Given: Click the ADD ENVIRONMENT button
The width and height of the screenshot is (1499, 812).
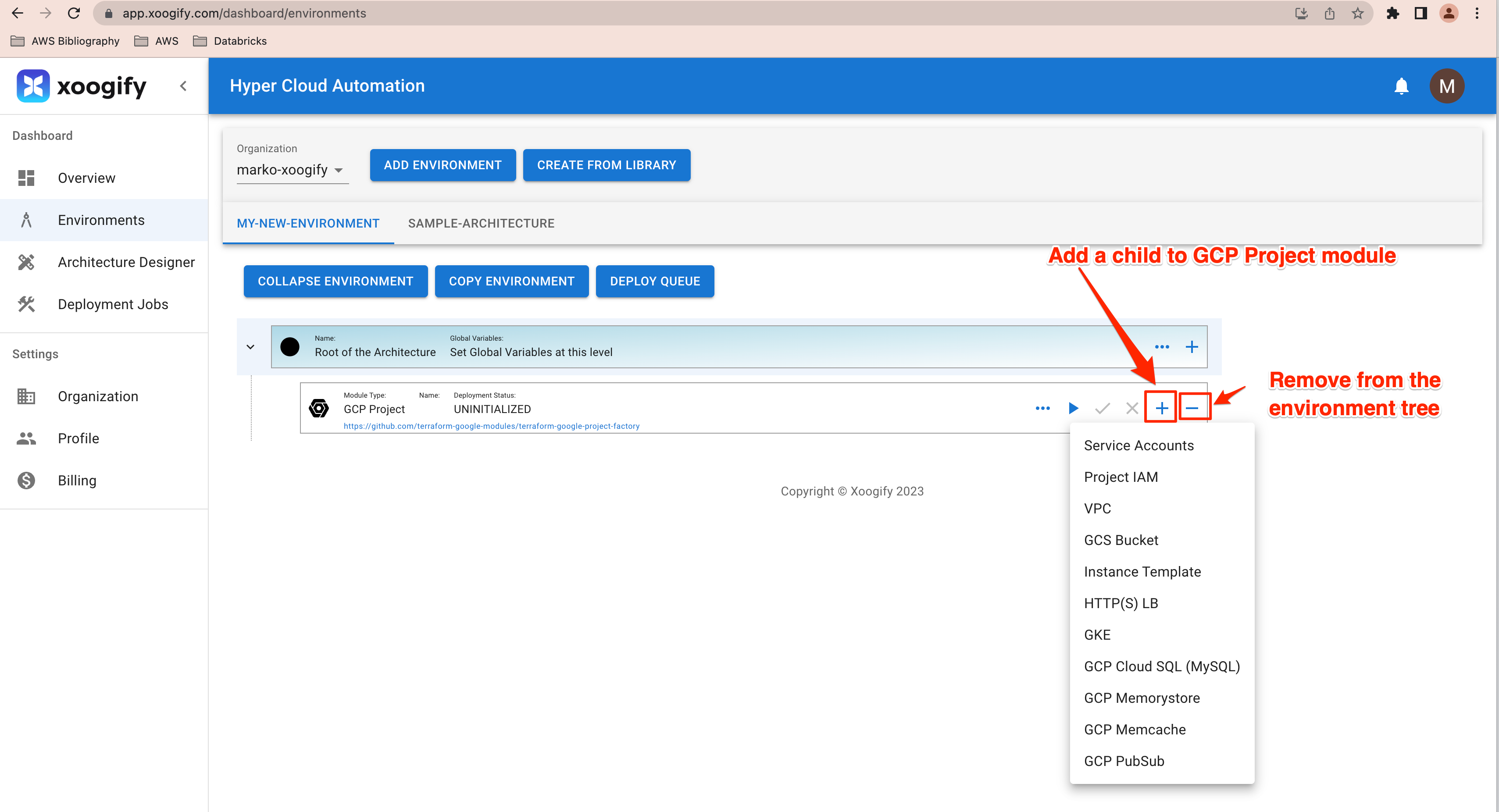Looking at the screenshot, I should [442, 165].
